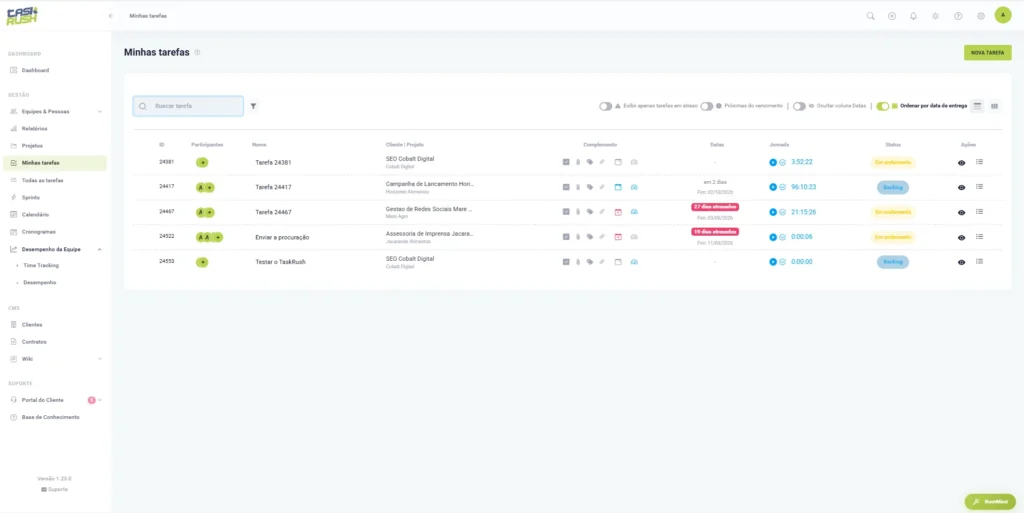Start timer for Enviar a procuração
This screenshot has height=513, width=1024.
(773, 237)
